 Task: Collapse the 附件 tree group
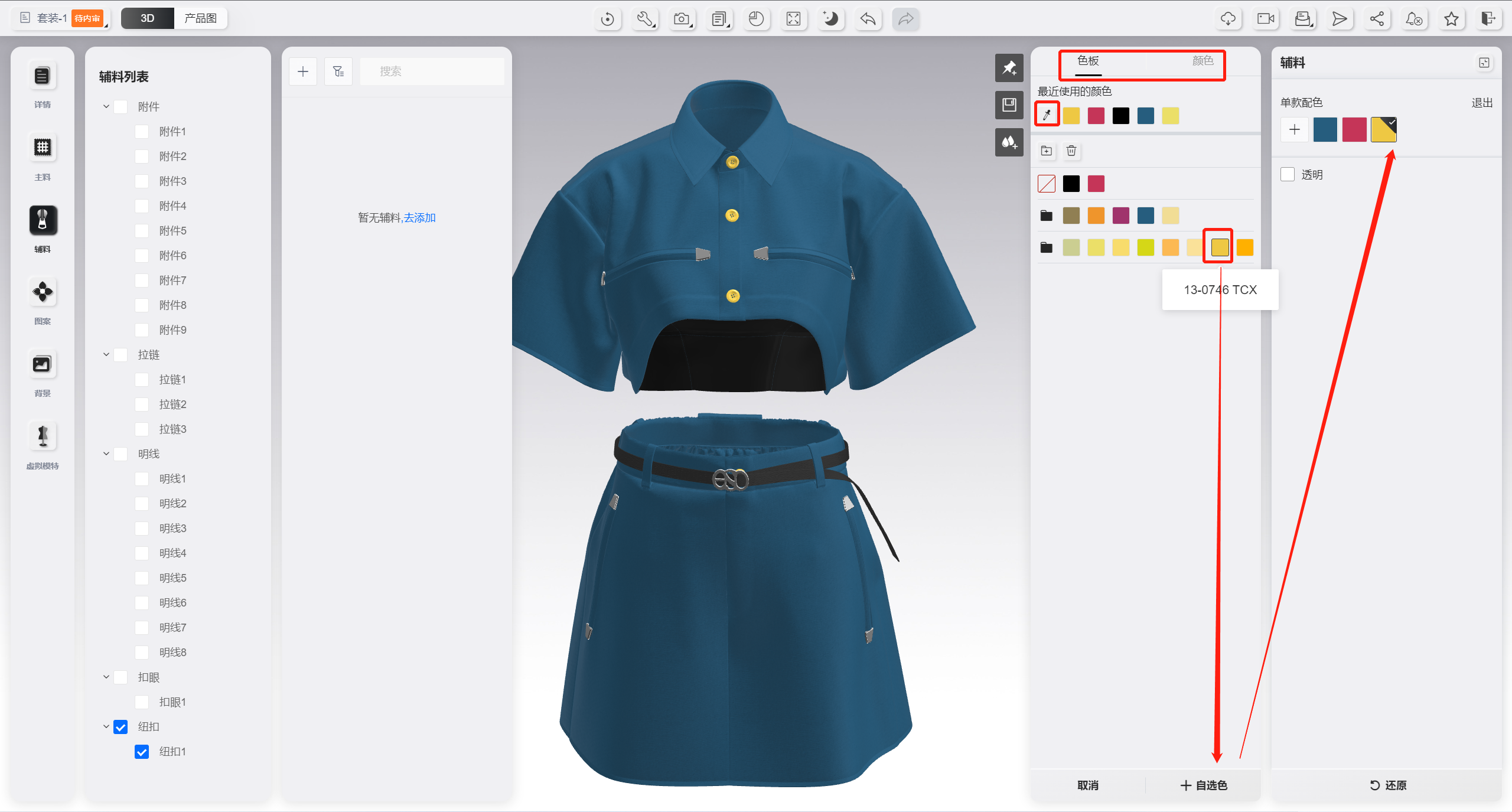106,107
